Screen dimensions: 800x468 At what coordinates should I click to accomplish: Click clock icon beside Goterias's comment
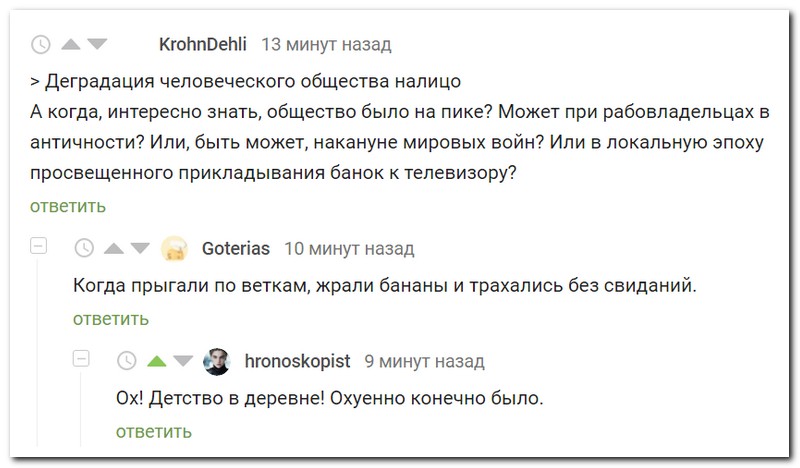85,248
